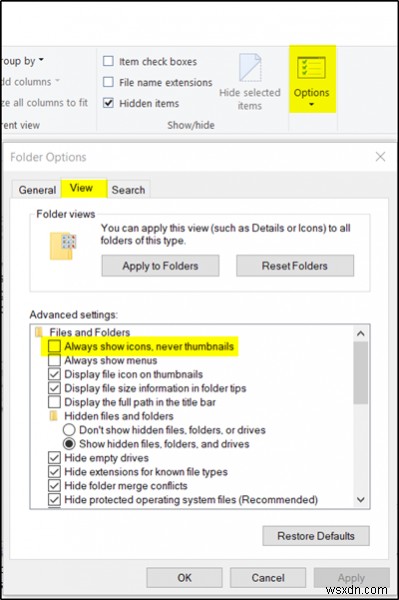Uncheck Hide empty drives
The width and height of the screenshot is (399, 600).
coord(54,458)
